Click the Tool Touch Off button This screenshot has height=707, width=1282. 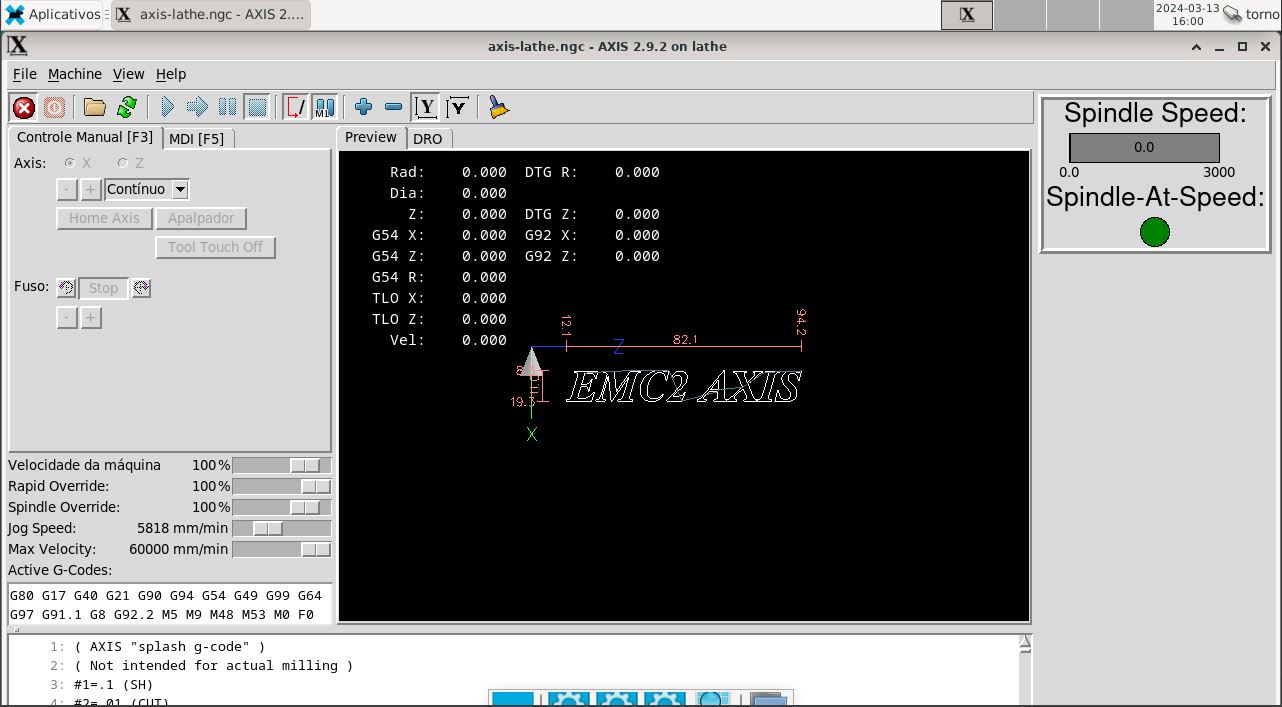[215, 247]
